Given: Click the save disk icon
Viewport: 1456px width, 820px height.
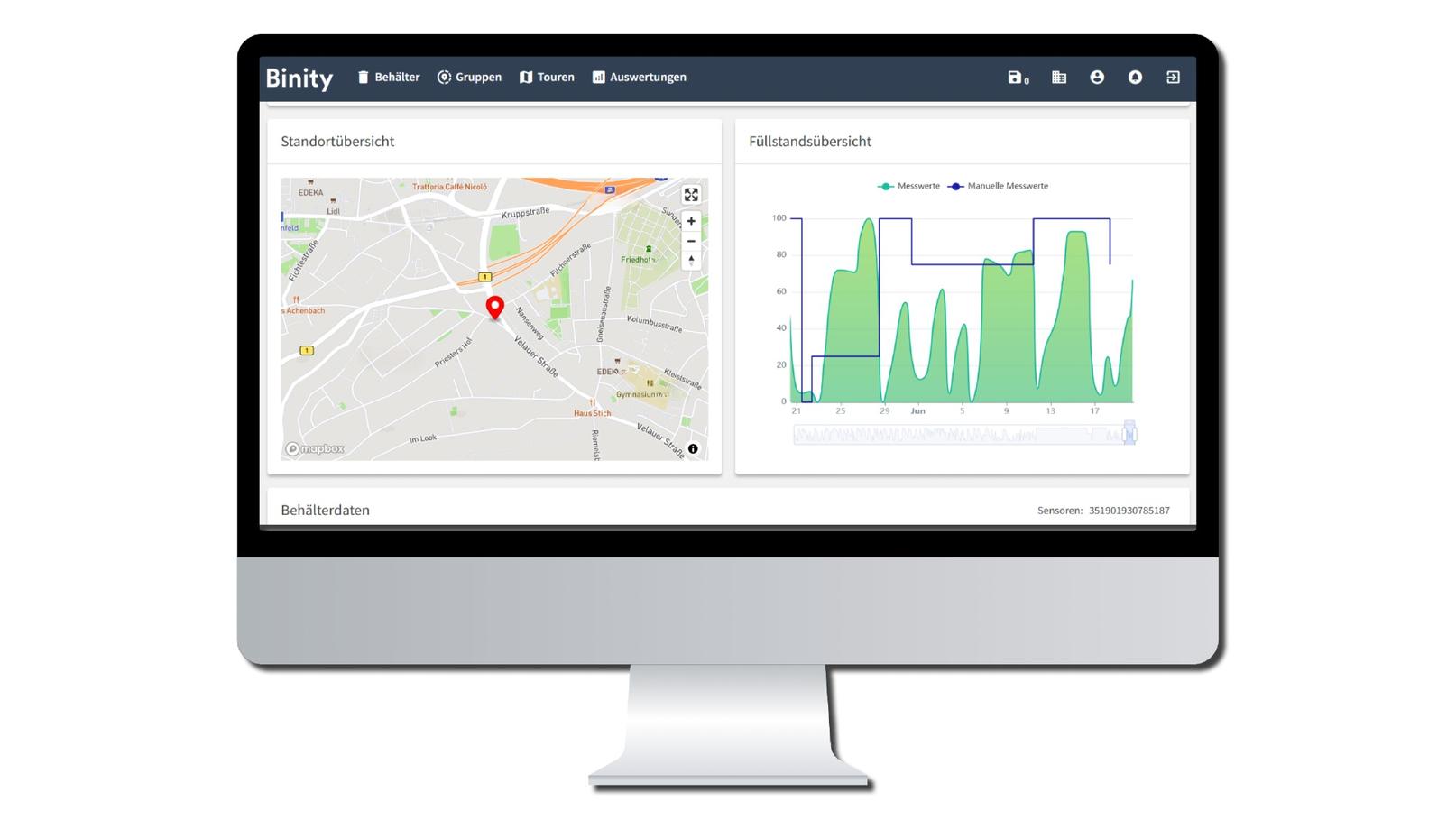Looking at the screenshot, I should point(1015,78).
